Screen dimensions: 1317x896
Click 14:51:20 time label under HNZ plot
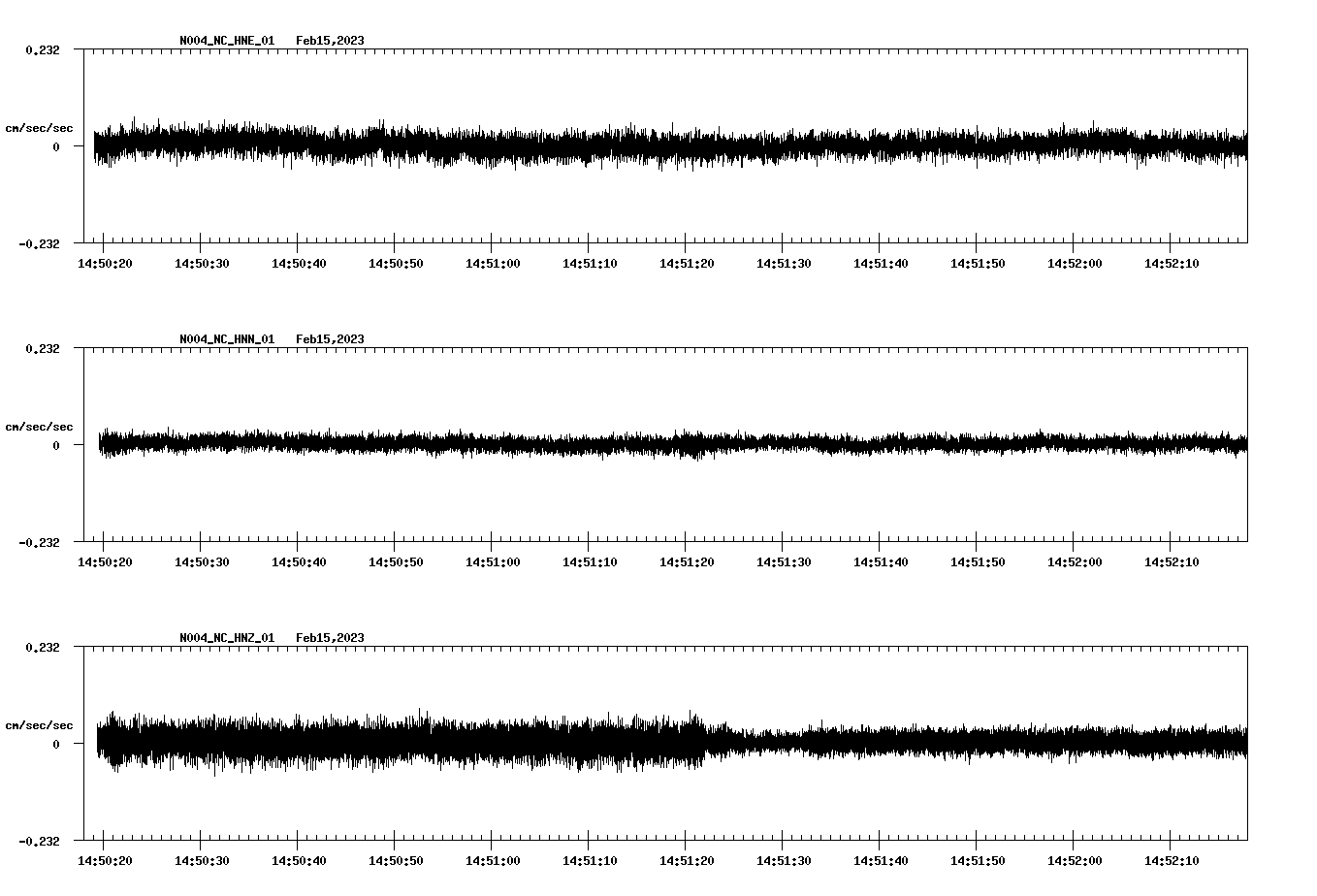[687, 861]
